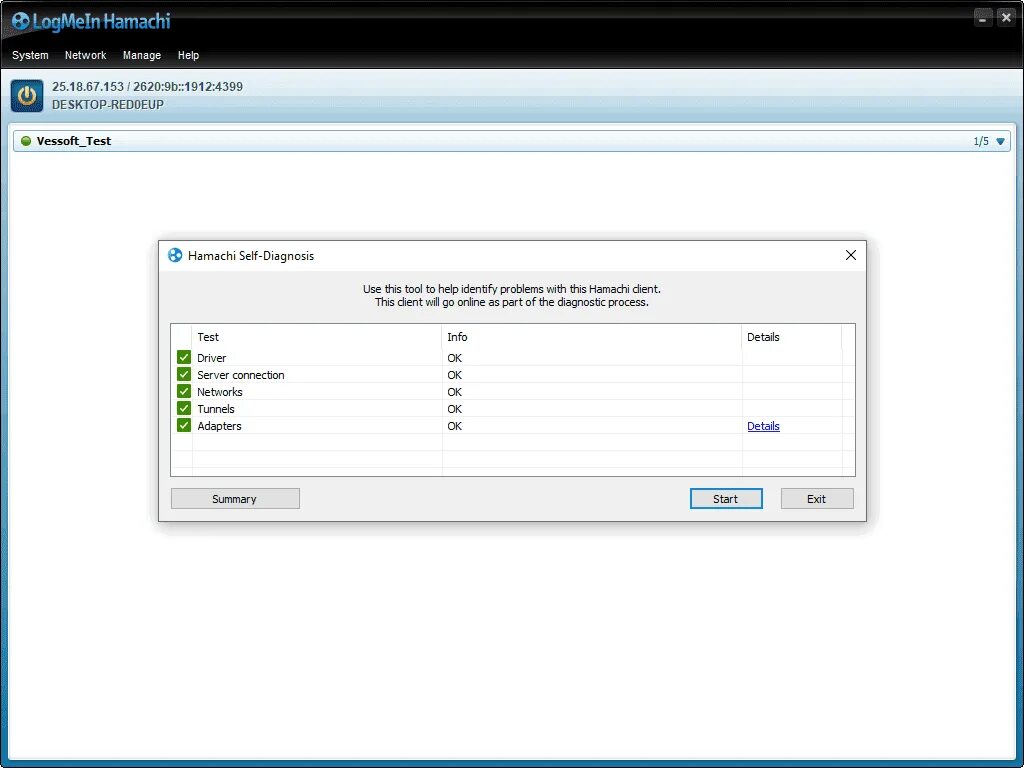Click the Tunnels test name

(216, 409)
